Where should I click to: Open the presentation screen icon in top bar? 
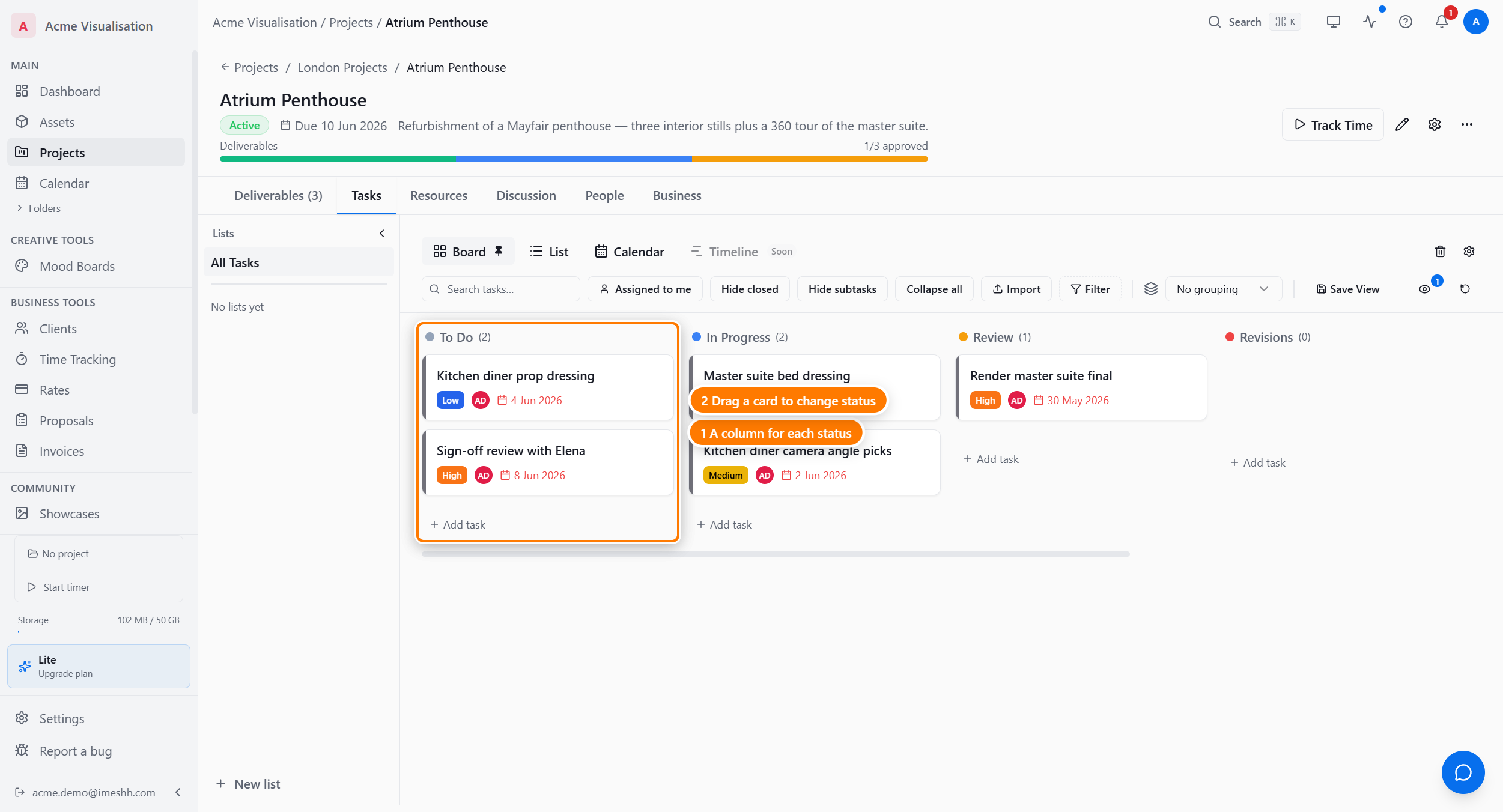pyautogui.click(x=1333, y=22)
